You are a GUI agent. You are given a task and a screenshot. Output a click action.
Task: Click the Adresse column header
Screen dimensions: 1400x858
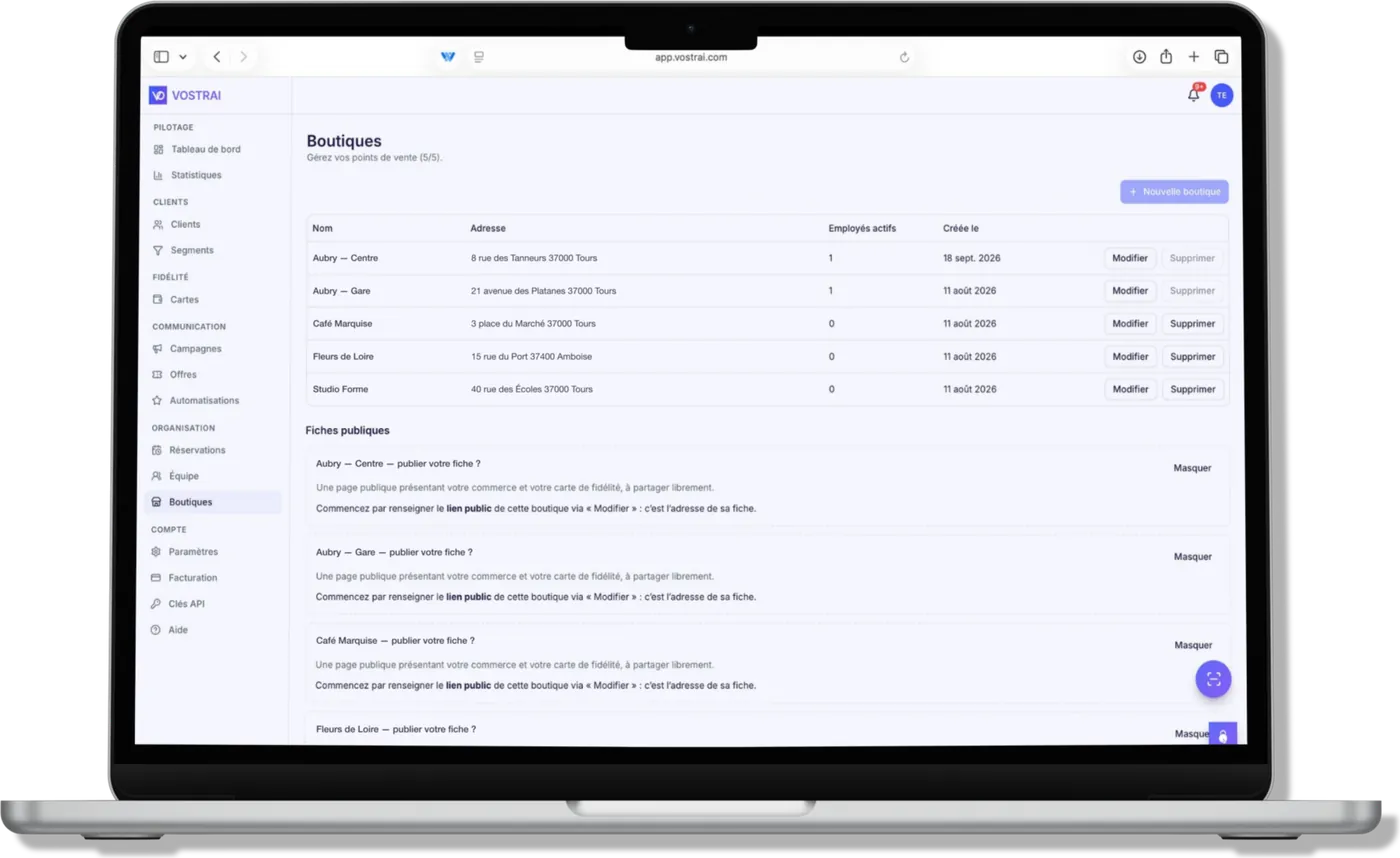click(x=488, y=229)
